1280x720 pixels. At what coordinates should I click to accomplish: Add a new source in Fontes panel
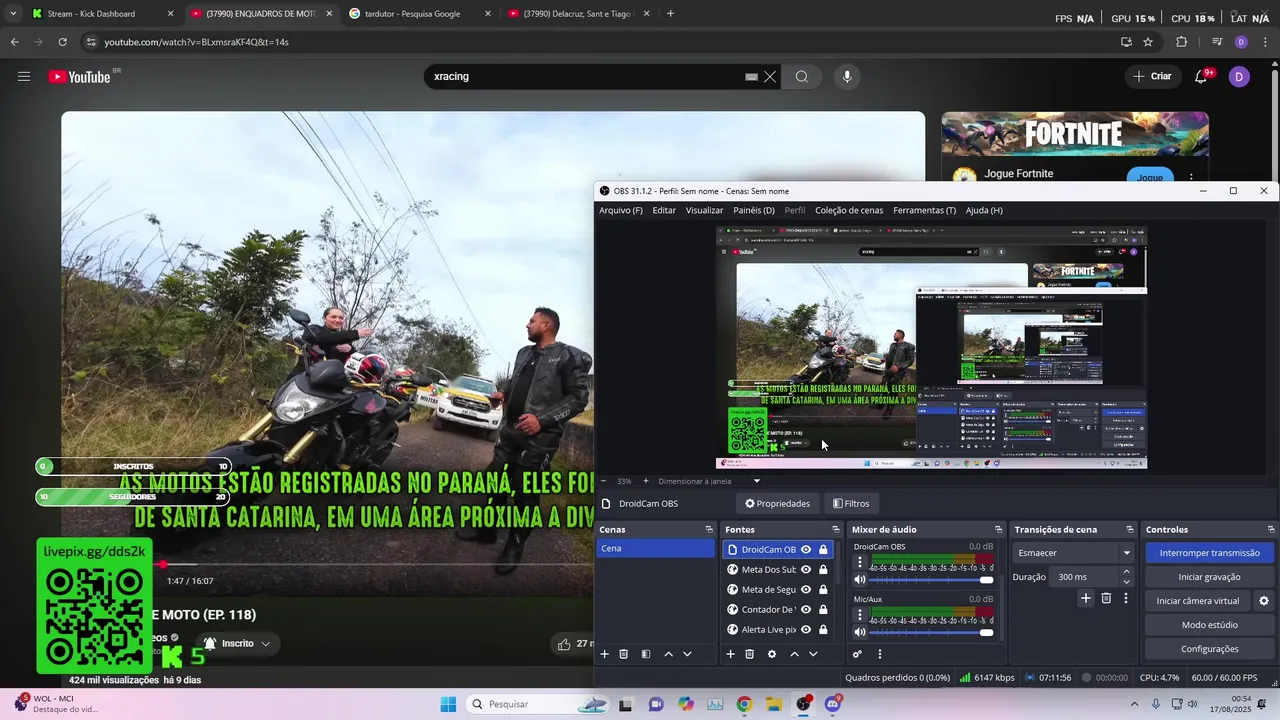click(x=730, y=654)
